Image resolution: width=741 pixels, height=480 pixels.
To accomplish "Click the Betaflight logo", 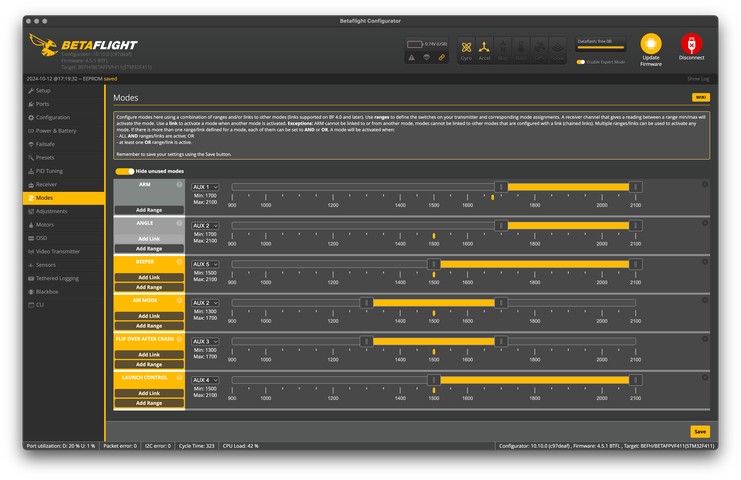I will tap(83, 45).
